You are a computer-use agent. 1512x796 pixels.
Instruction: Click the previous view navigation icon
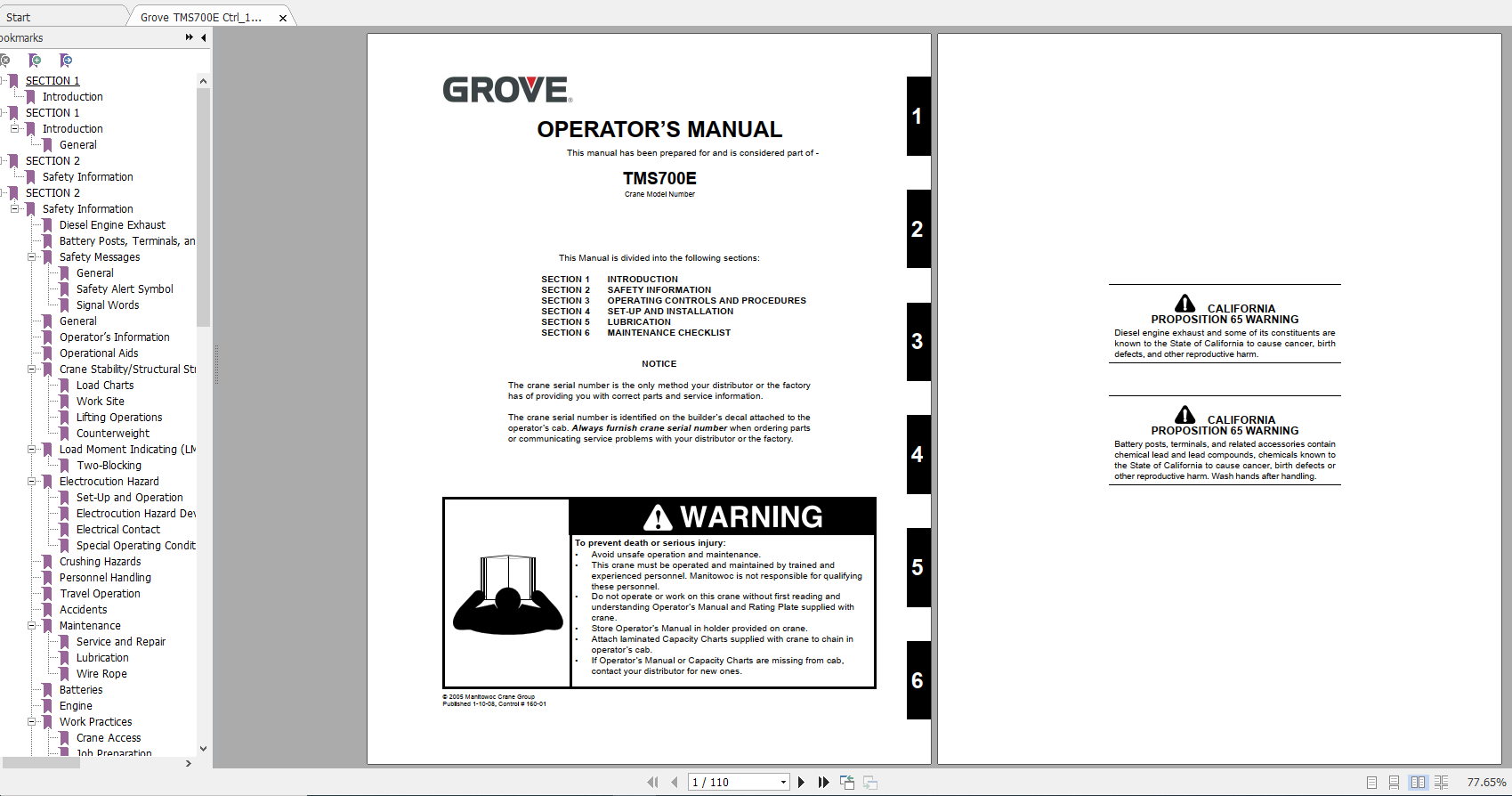click(847, 782)
